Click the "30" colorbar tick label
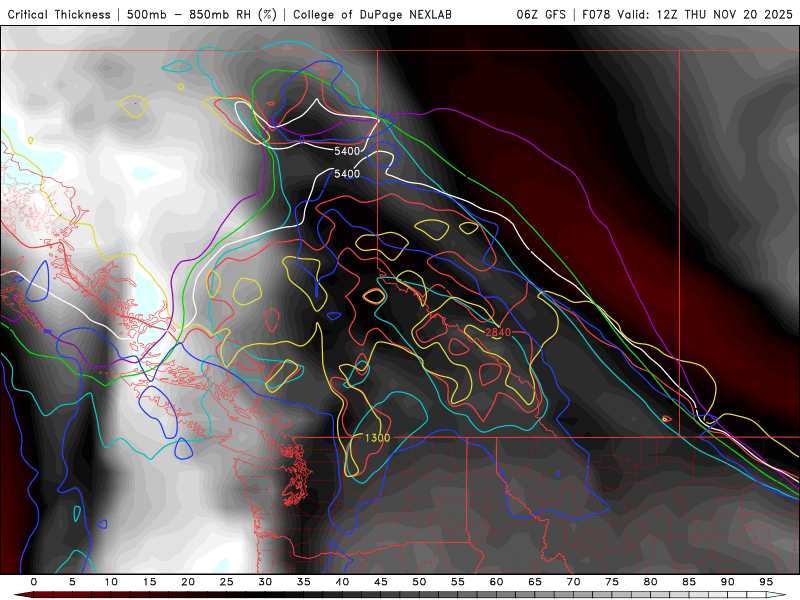 265,582
